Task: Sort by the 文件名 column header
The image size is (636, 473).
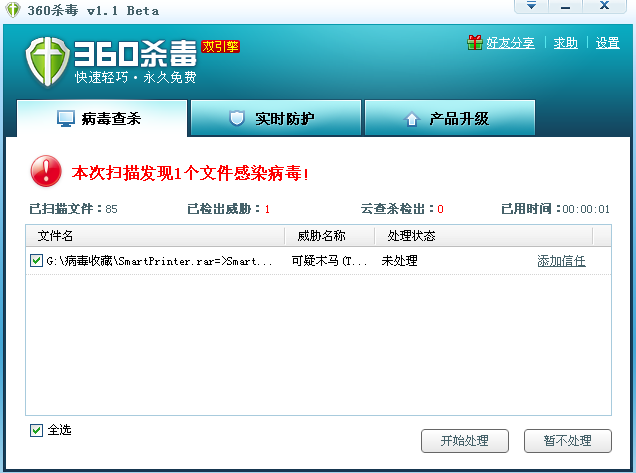Action: [155, 236]
